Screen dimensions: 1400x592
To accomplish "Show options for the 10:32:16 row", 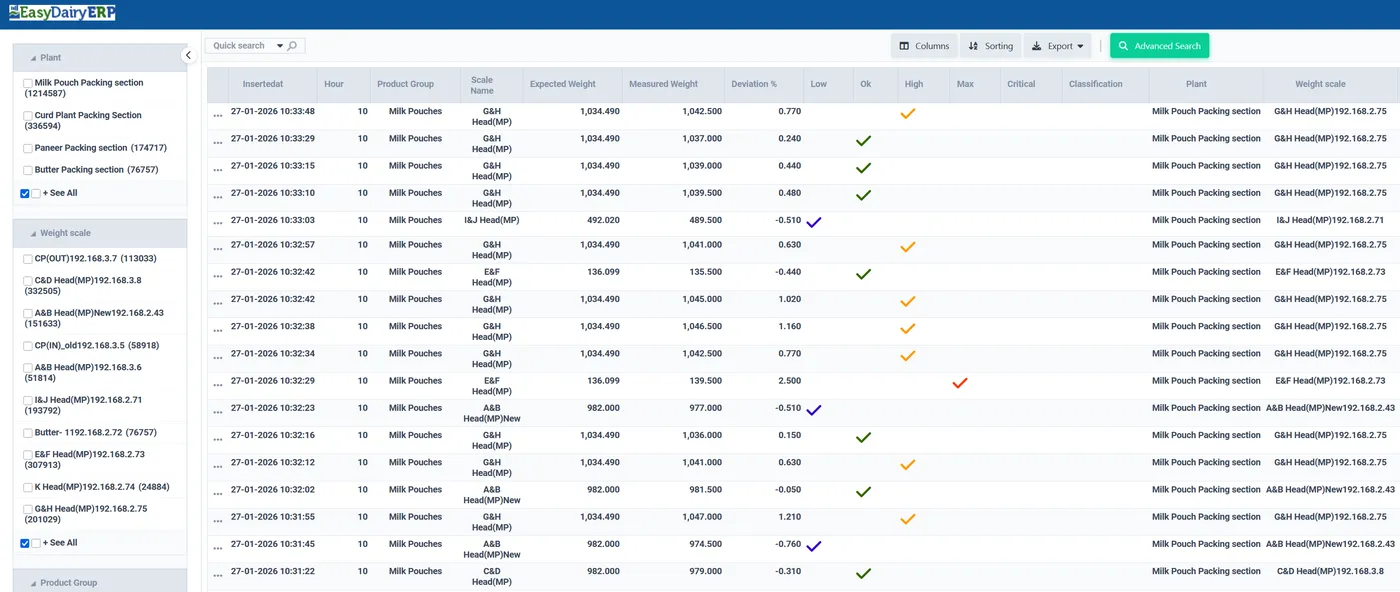I will click(218, 439).
